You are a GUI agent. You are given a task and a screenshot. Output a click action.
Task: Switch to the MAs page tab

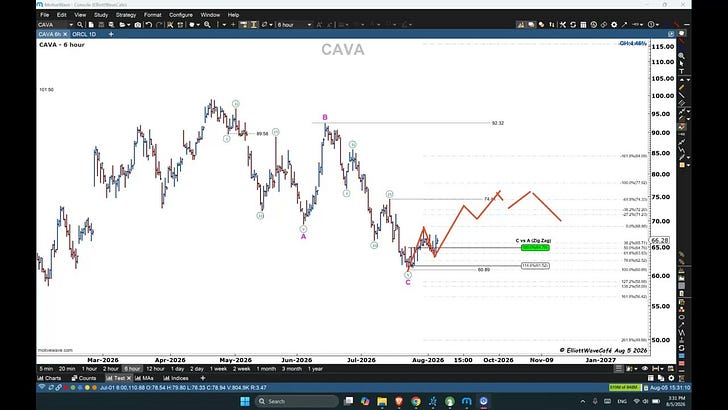point(144,378)
